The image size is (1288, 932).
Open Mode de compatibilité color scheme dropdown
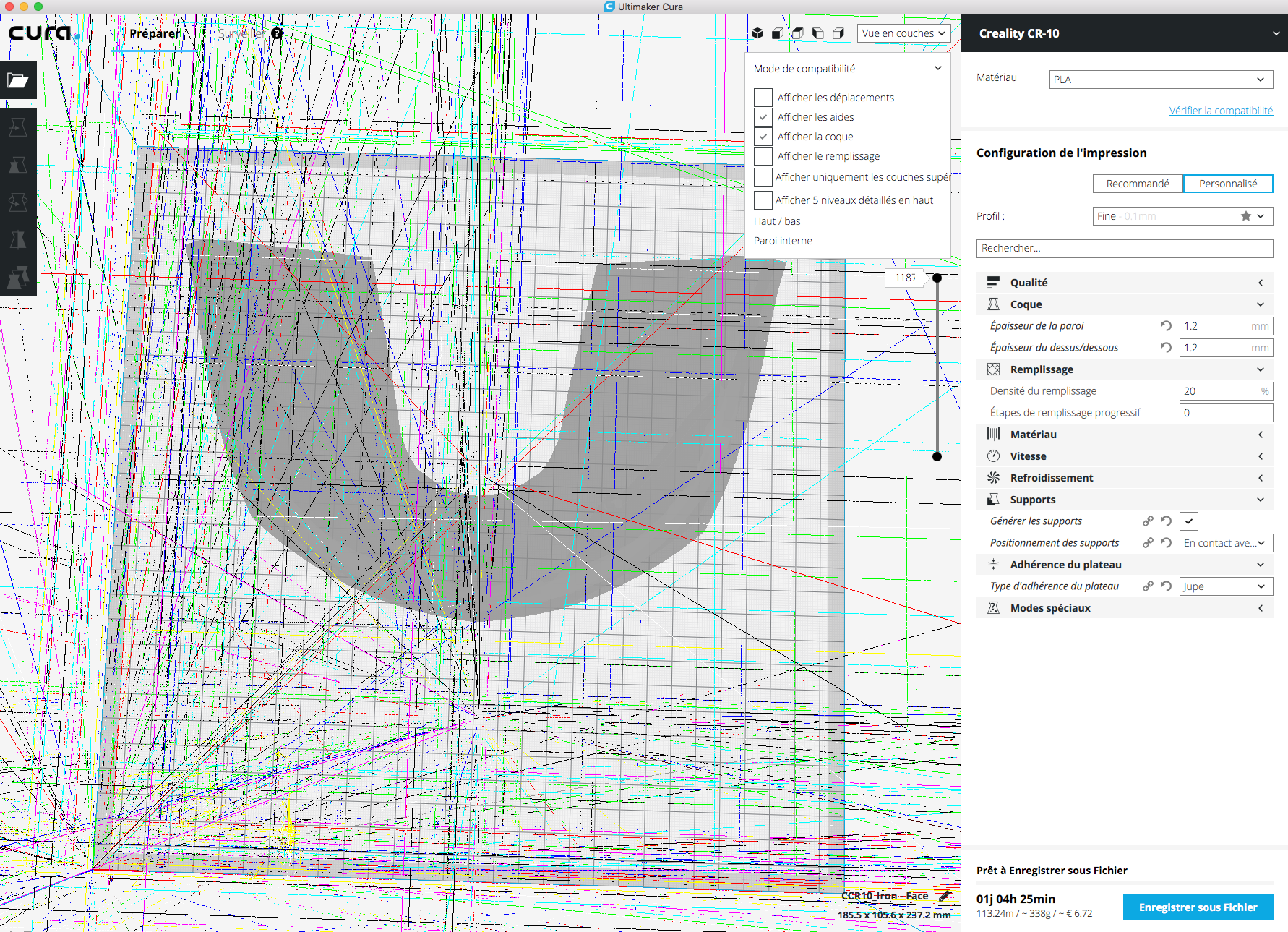pyautogui.click(x=847, y=69)
